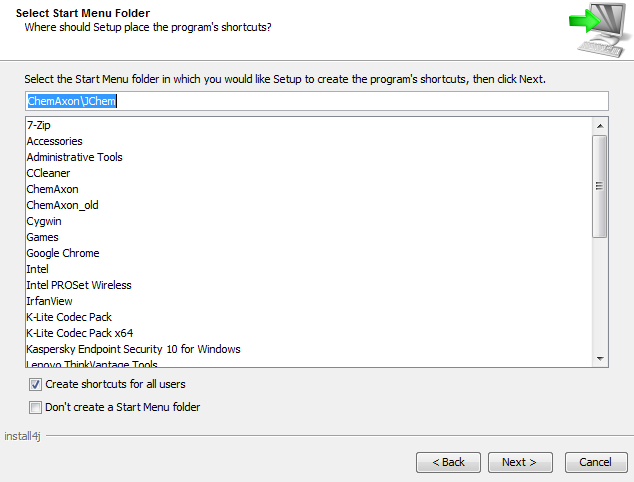This screenshot has width=634, height=482.
Task: Choose Kaspersky Endpoint Security 10 folder
Action: pyautogui.click(x=133, y=349)
